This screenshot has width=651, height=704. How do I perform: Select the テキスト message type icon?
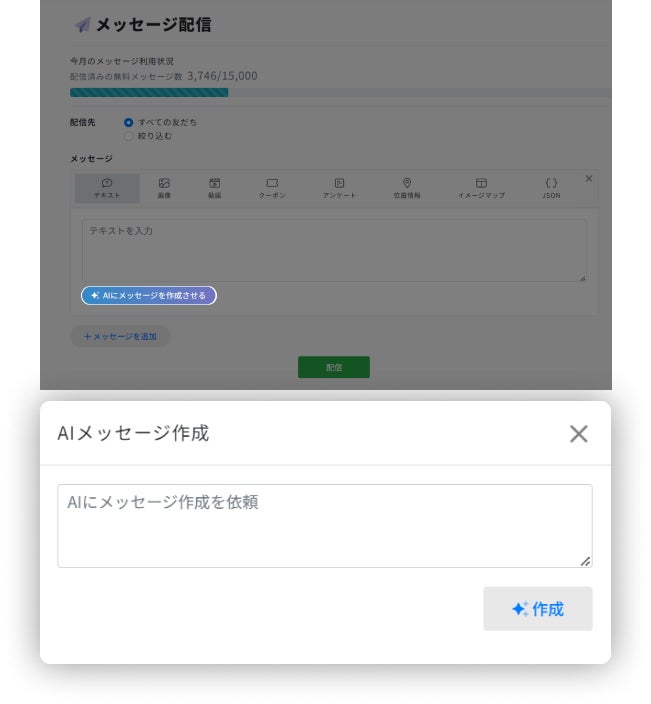tap(107, 184)
